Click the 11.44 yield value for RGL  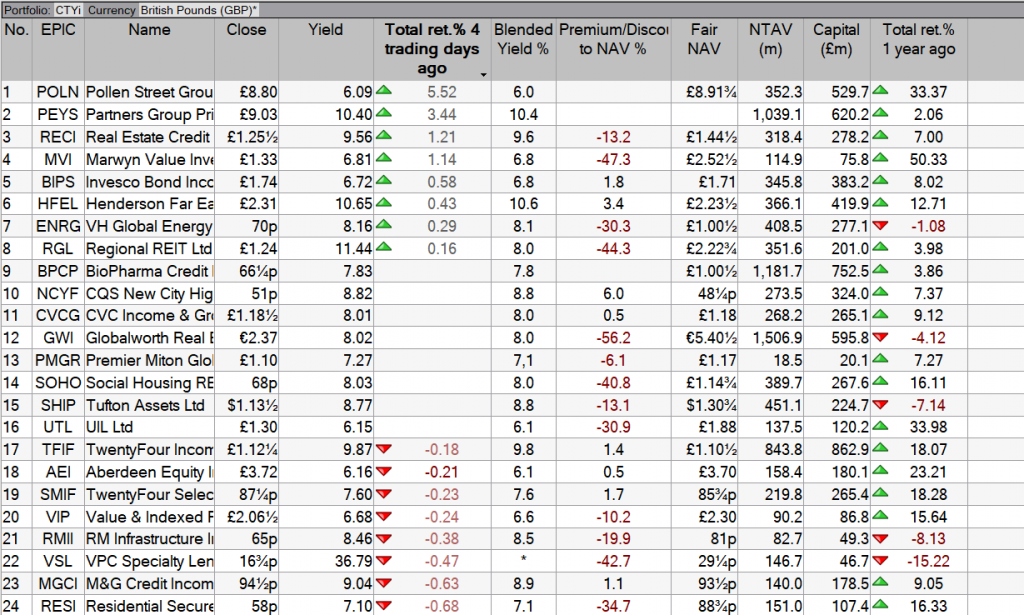tap(353, 249)
